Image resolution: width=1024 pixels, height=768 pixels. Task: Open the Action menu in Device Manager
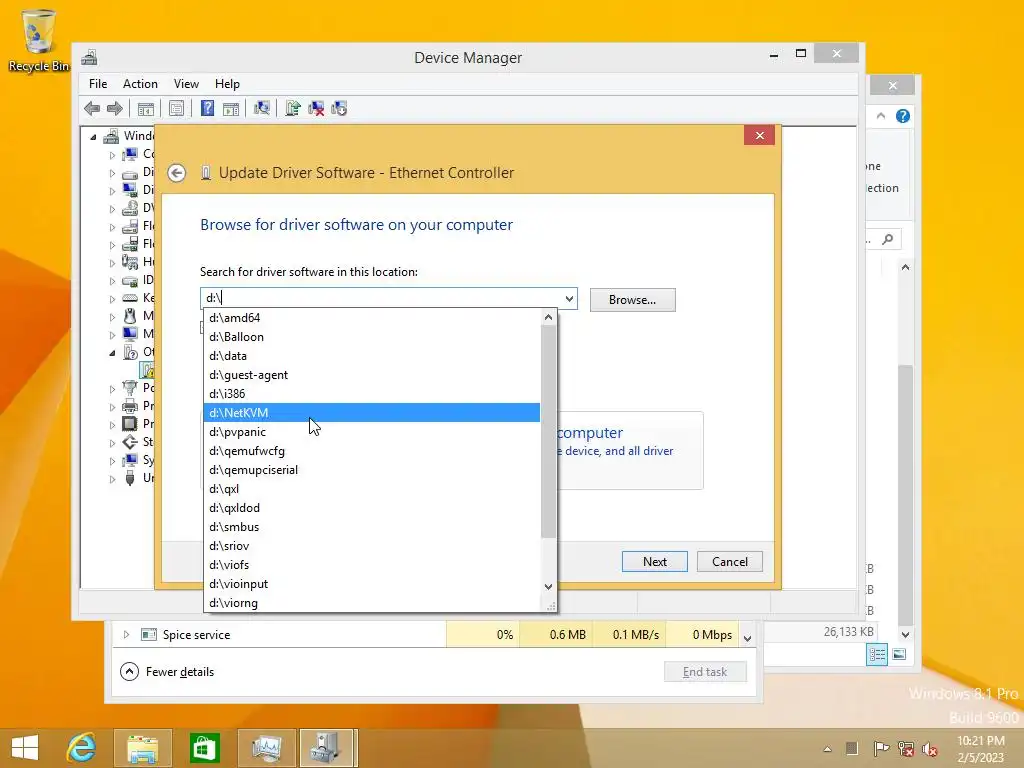pyautogui.click(x=140, y=84)
